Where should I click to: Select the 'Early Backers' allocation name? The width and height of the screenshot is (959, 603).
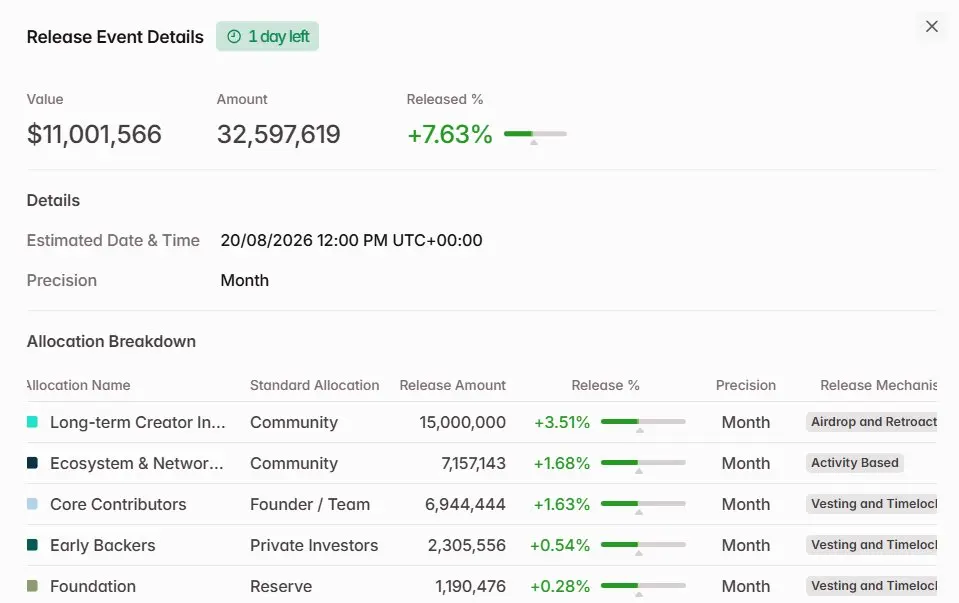point(103,545)
